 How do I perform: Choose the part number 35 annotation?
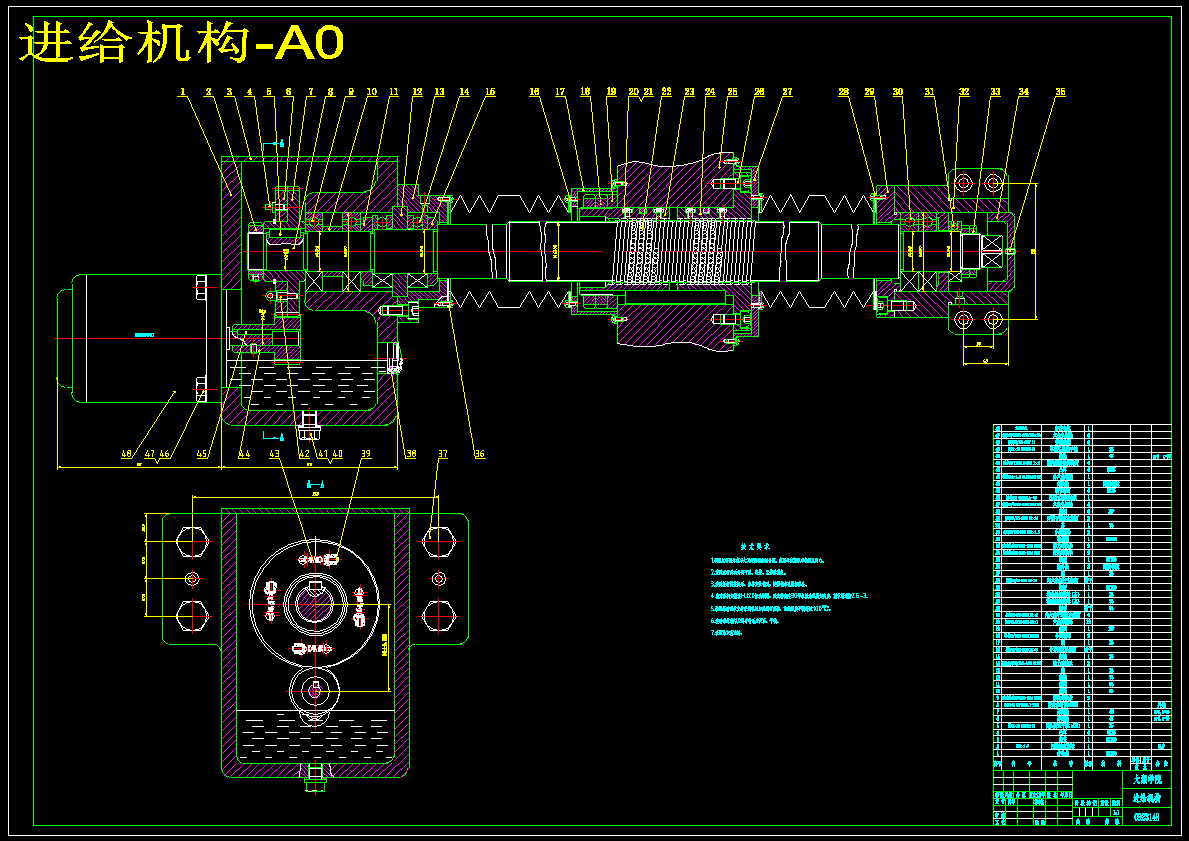(x=1060, y=93)
